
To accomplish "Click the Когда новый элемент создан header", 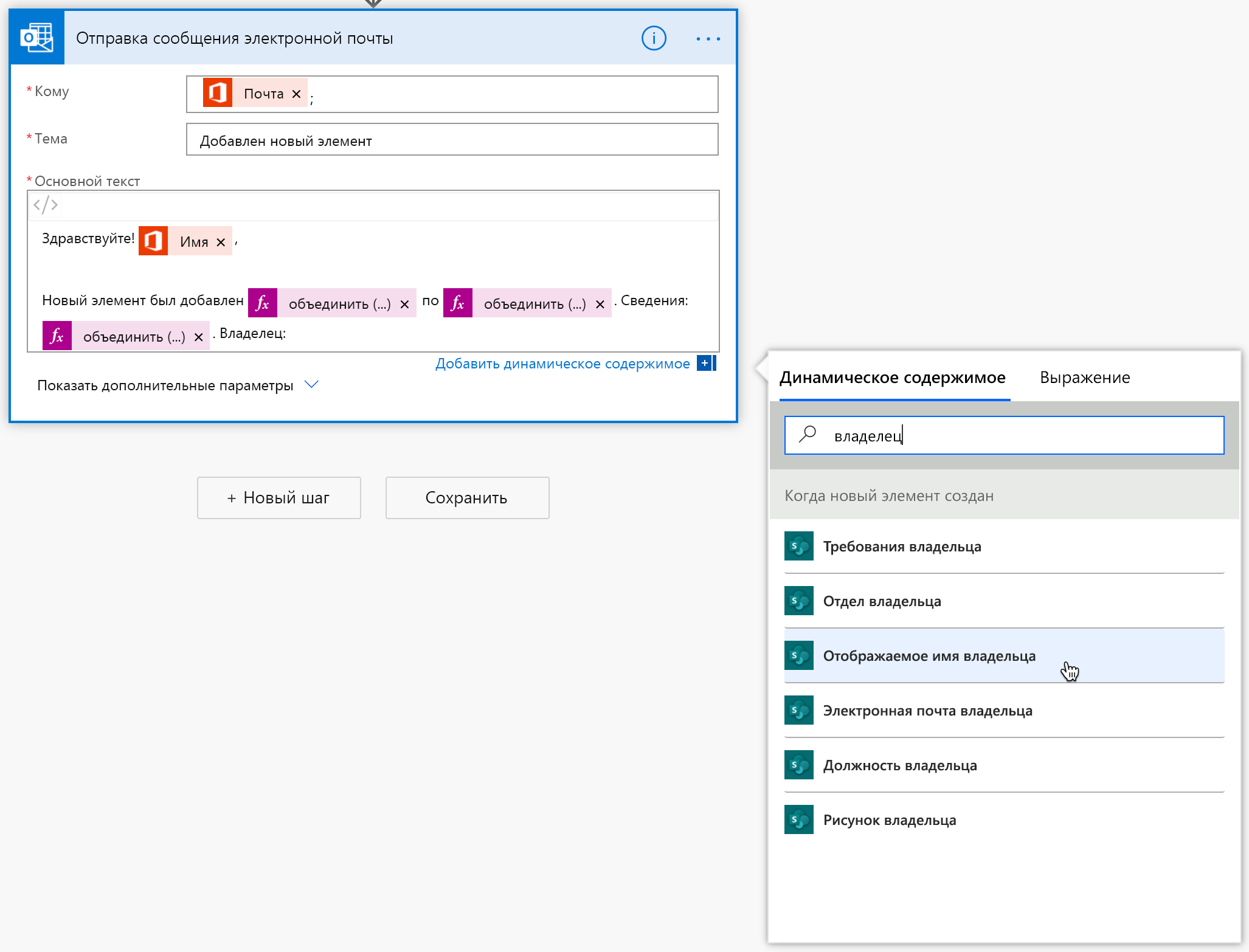I will tap(1004, 495).
